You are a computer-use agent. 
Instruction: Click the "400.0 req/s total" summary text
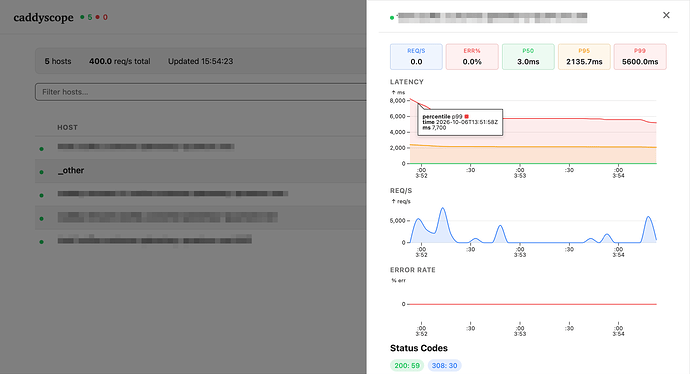(x=120, y=61)
